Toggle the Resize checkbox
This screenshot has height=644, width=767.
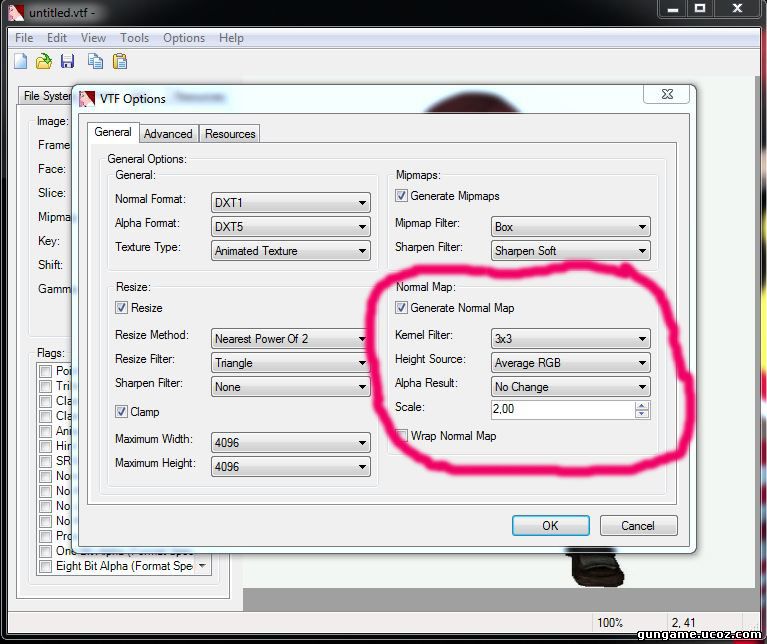(121, 308)
